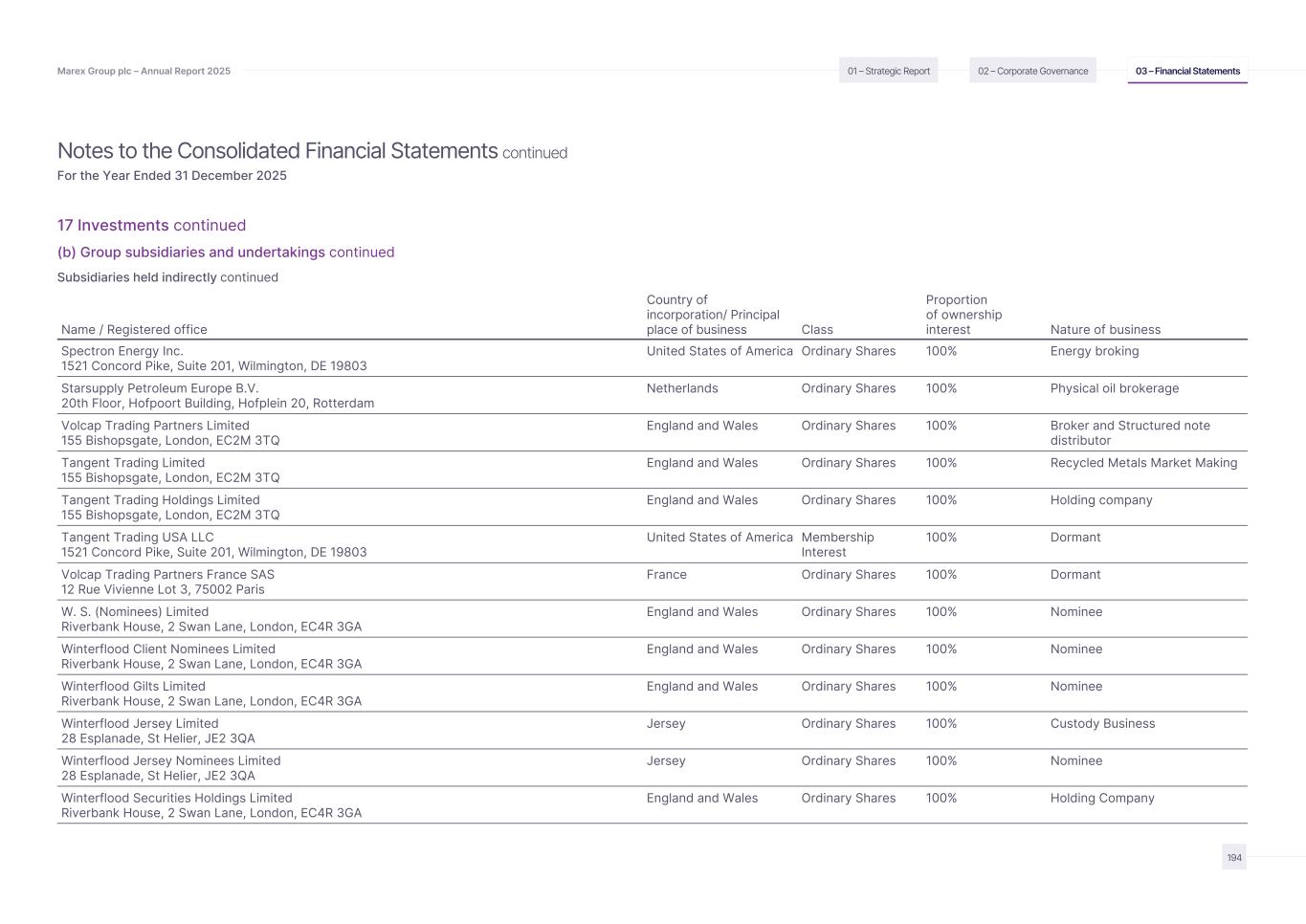The width and height of the screenshot is (1306, 924).
Task: Select Winterflood Jersey Limited entry
Action: pyautogui.click(x=140, y=724)
